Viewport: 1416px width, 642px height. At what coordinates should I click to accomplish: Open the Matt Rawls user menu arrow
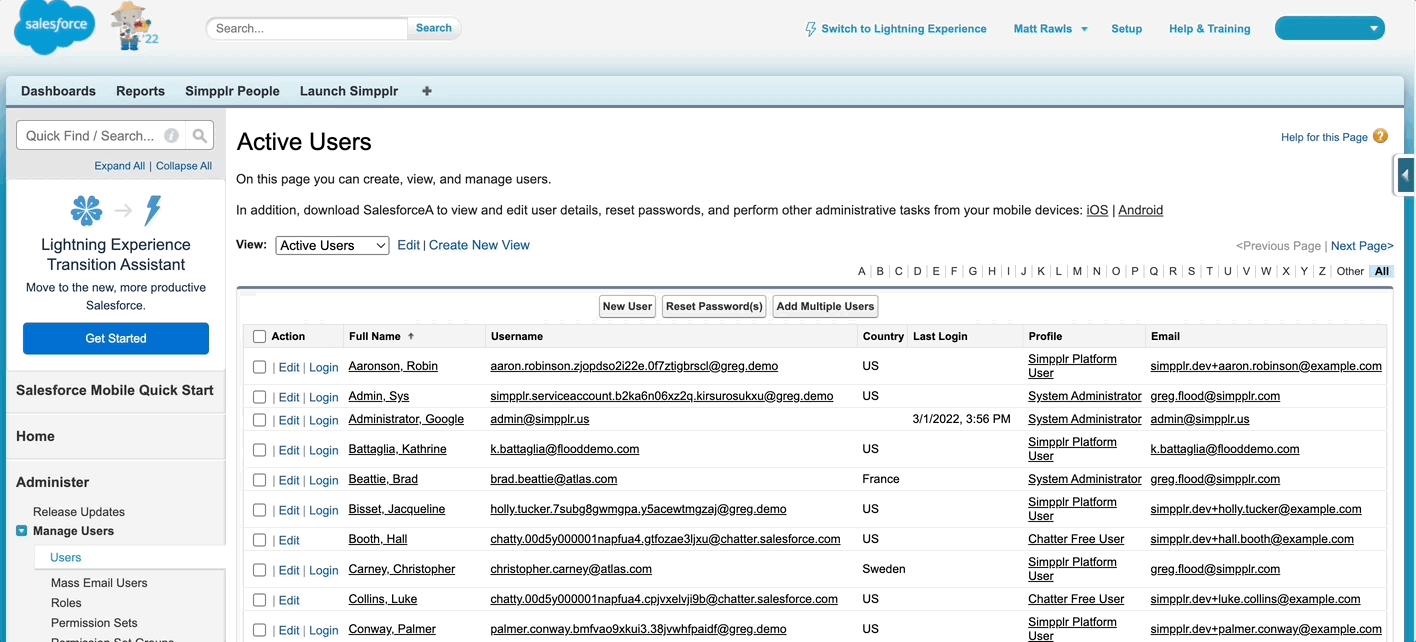coord(1084,29)
